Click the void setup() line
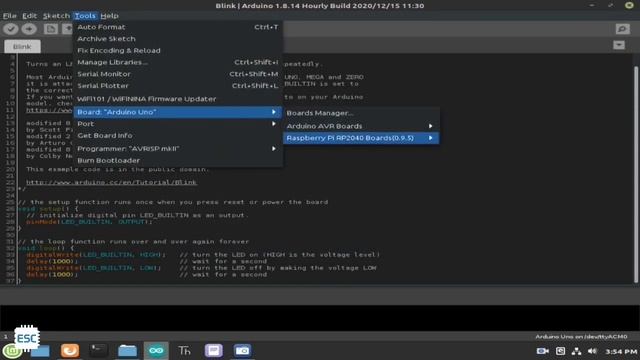The image size is (640, 360). pos(48,209)
